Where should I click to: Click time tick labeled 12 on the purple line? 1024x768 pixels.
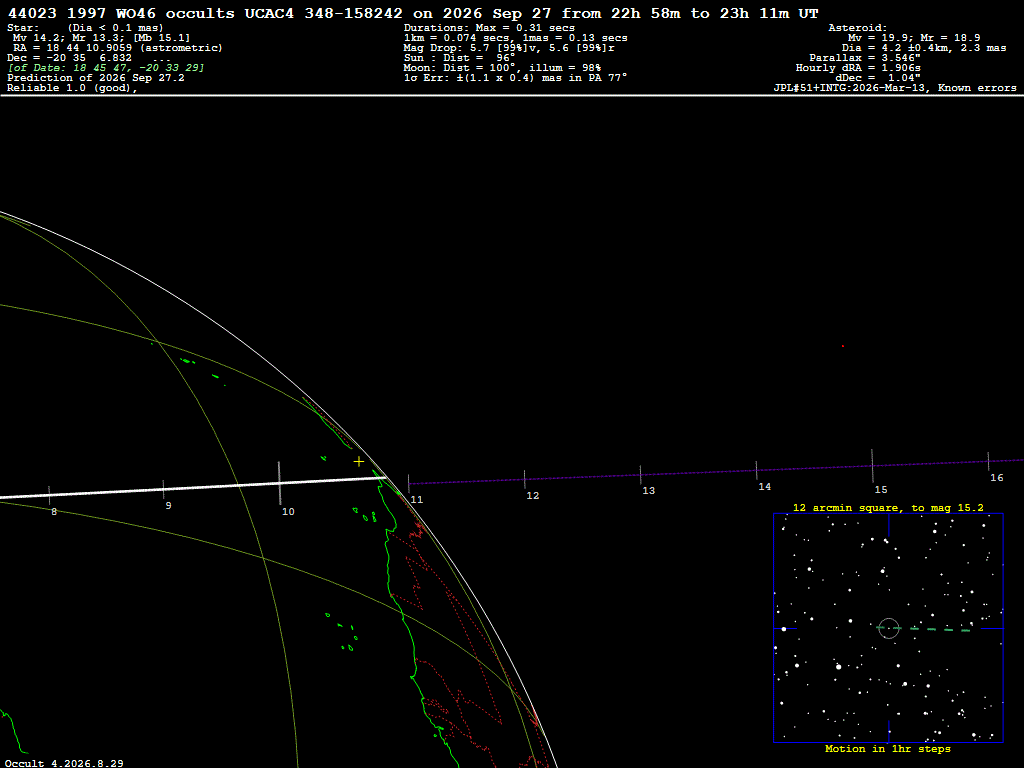click(x=524, y=479)
